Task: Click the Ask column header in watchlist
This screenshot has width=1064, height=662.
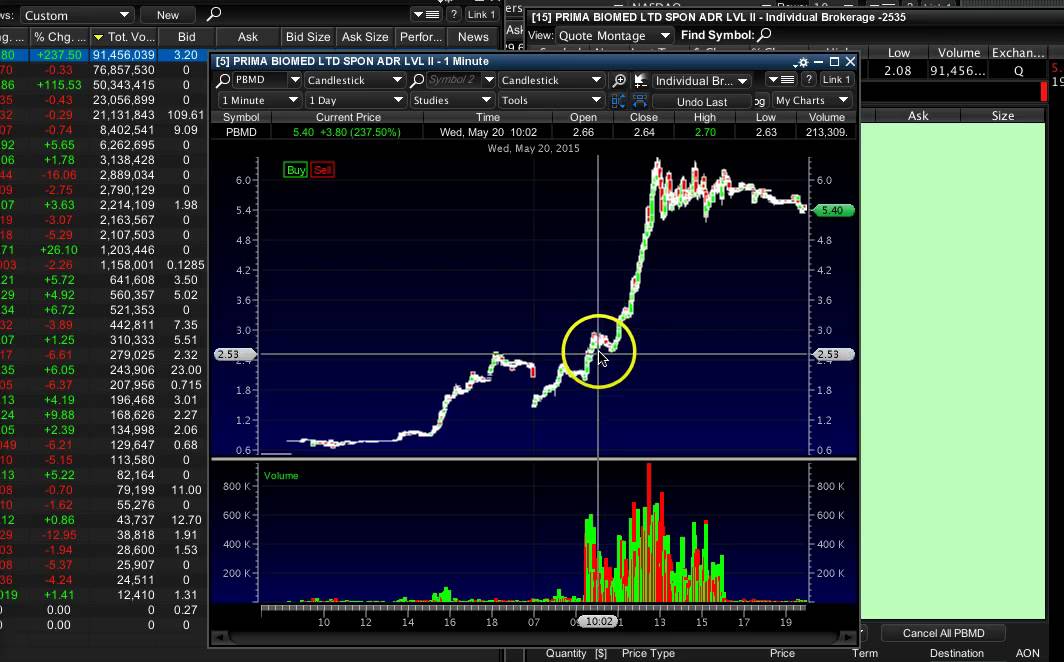Action: click(248, 37)
